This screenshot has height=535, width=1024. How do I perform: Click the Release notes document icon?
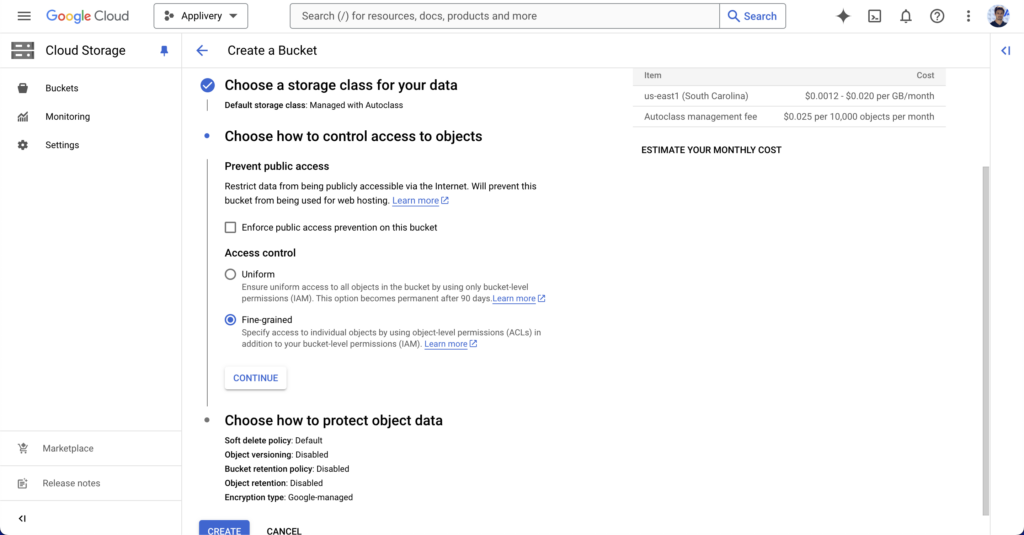click(x=23, y=483)
